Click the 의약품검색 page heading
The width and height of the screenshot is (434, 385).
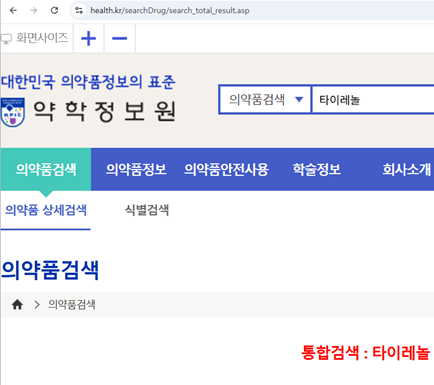click(x=50, y=270)
